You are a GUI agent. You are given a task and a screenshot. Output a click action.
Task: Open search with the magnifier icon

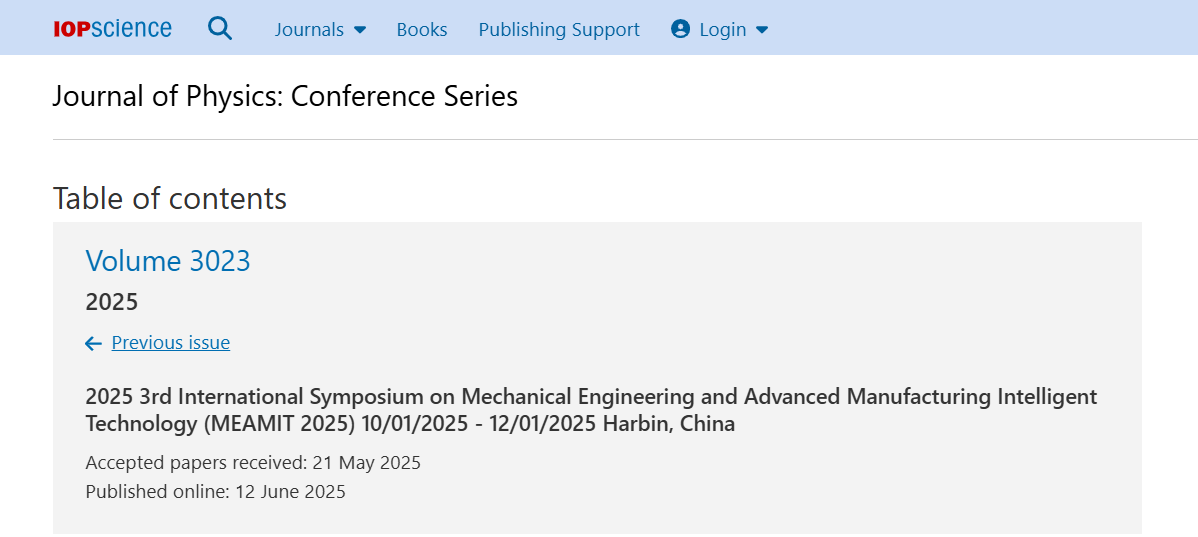coord(220,29)
